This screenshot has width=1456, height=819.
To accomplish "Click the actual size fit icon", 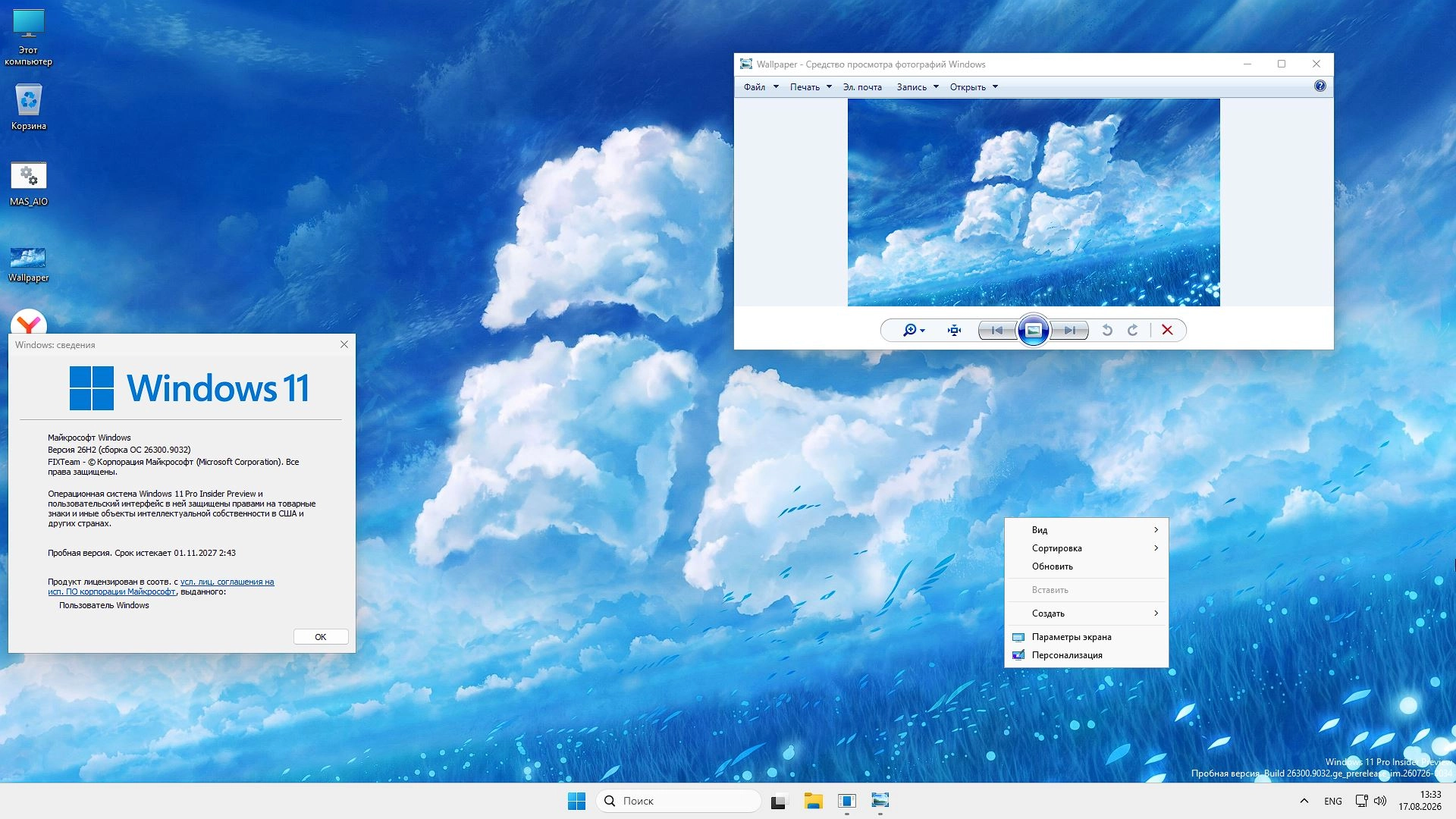I will pyautogui.click(x=954, y=330).
